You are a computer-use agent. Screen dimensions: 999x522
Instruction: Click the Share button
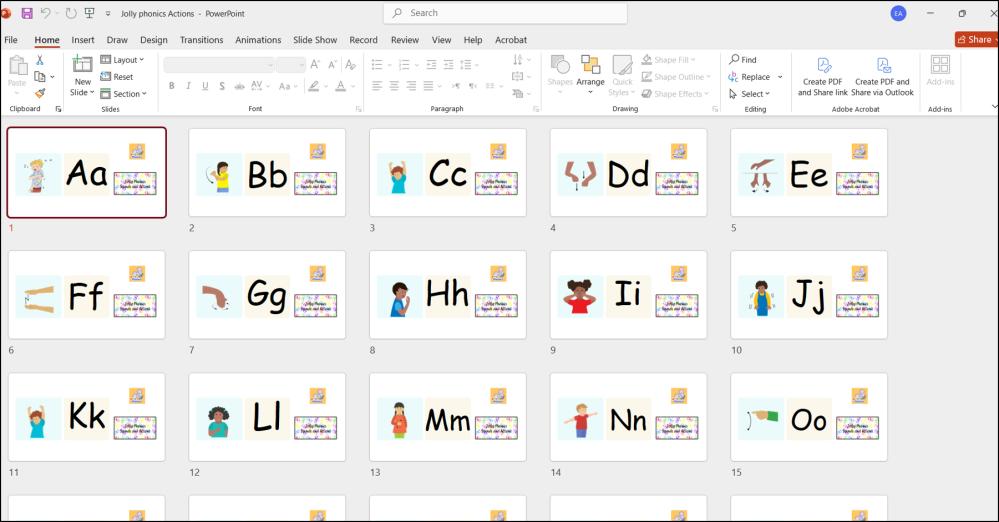tap(976, 40)
